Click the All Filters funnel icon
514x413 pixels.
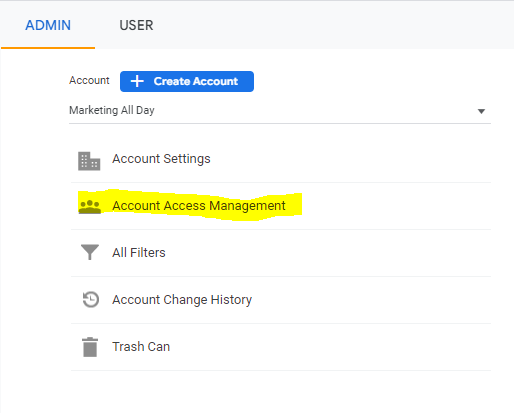pyautogui.click(x=90, y=252)
